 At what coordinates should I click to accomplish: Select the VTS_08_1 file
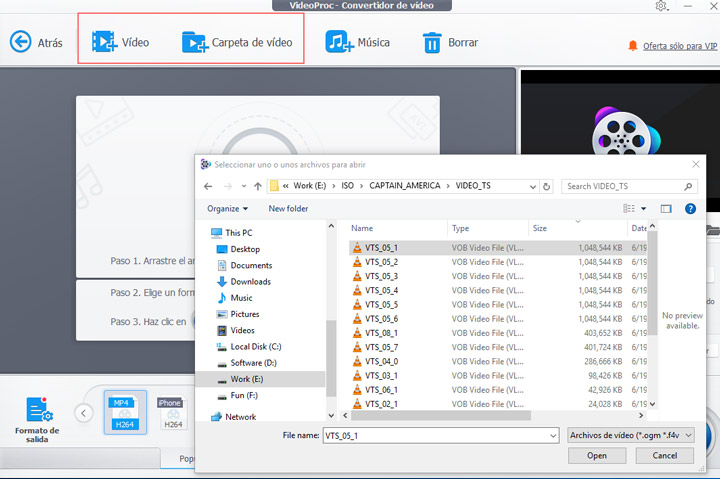[498, 333]
